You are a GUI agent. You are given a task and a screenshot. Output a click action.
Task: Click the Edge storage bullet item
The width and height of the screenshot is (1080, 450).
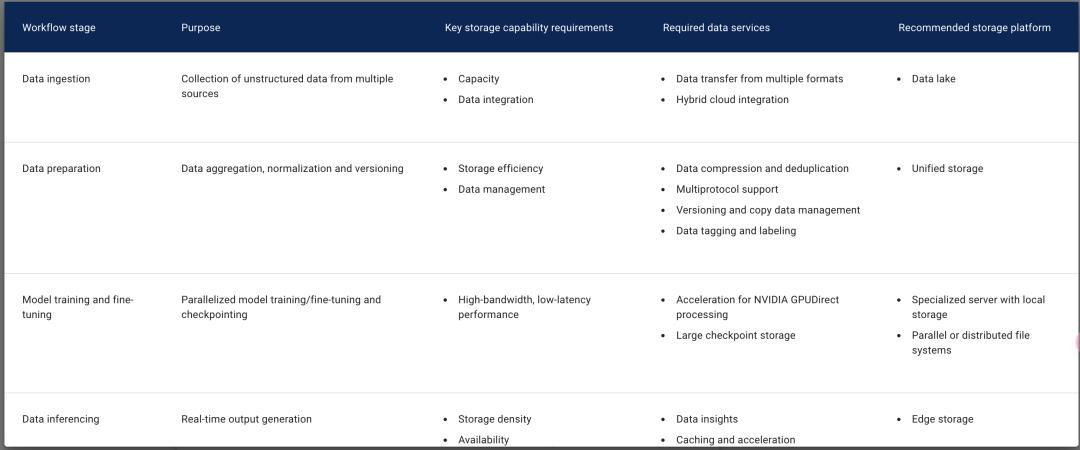tap(942, 420)
